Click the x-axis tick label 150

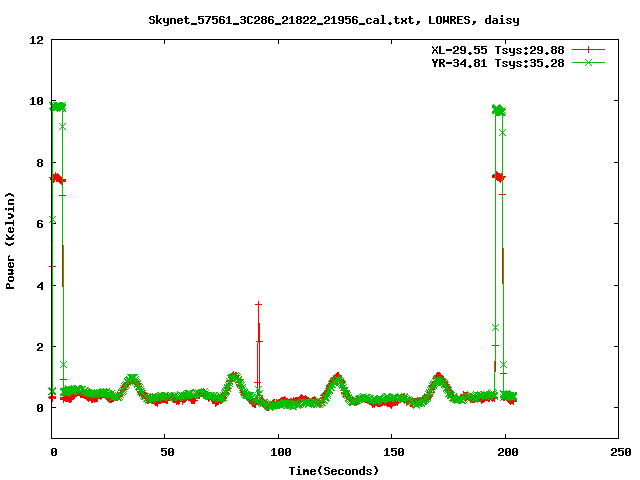pyautogui.click(x=393, y=452)
